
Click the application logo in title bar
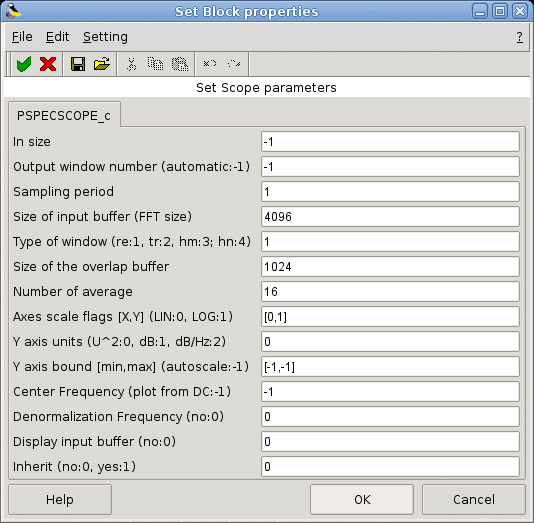[13, 11]
